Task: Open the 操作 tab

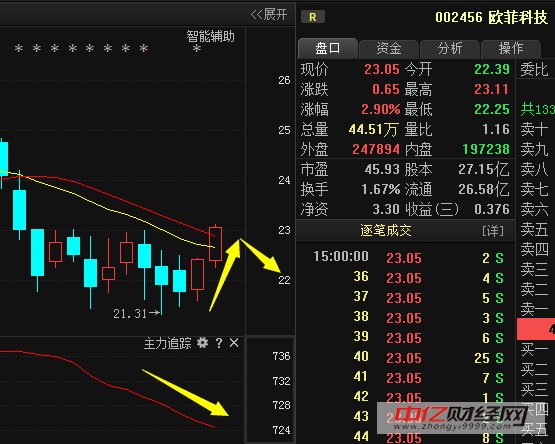Action: point(511,48)
